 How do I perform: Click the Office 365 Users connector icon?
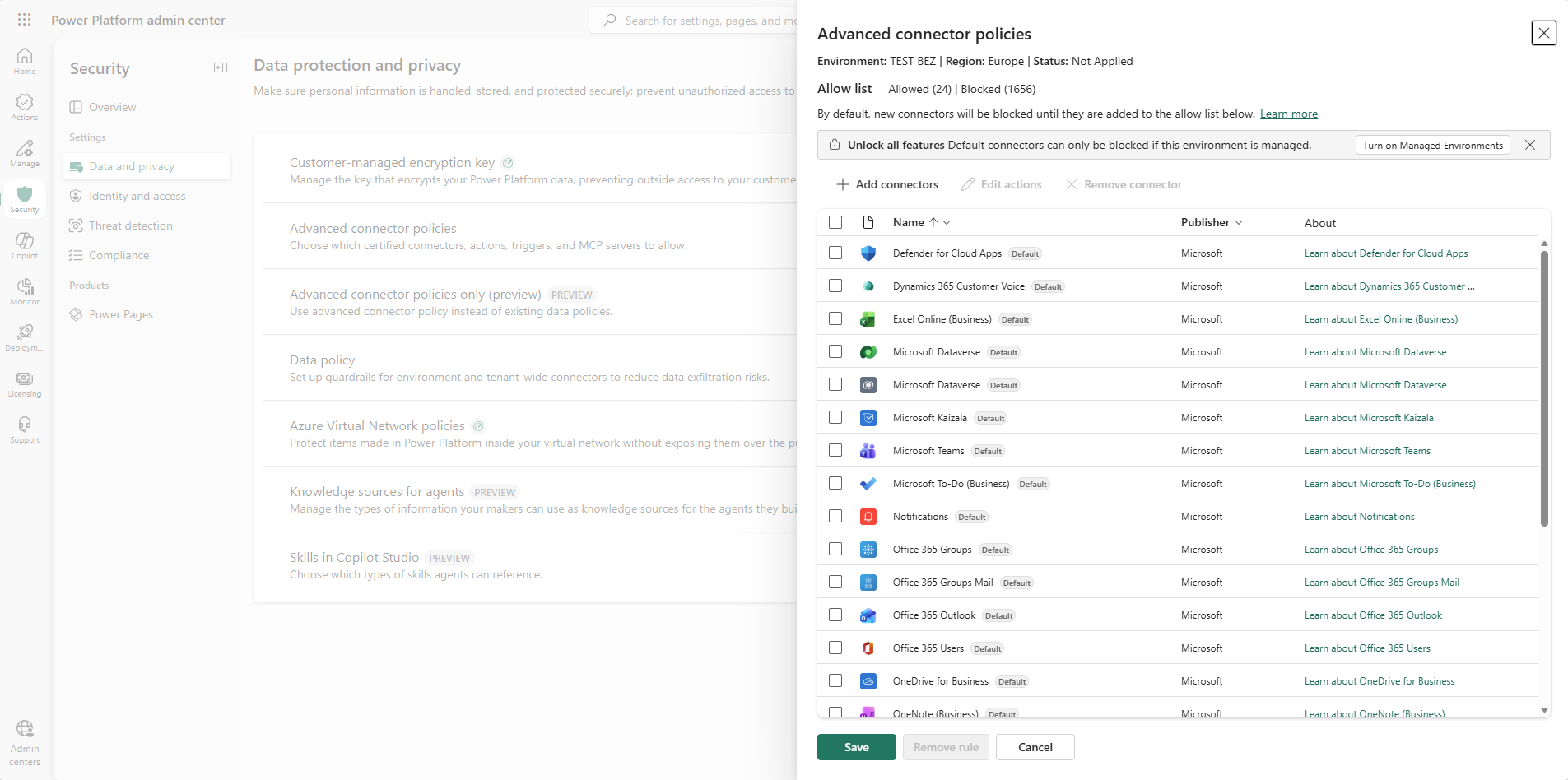(868, 648)
